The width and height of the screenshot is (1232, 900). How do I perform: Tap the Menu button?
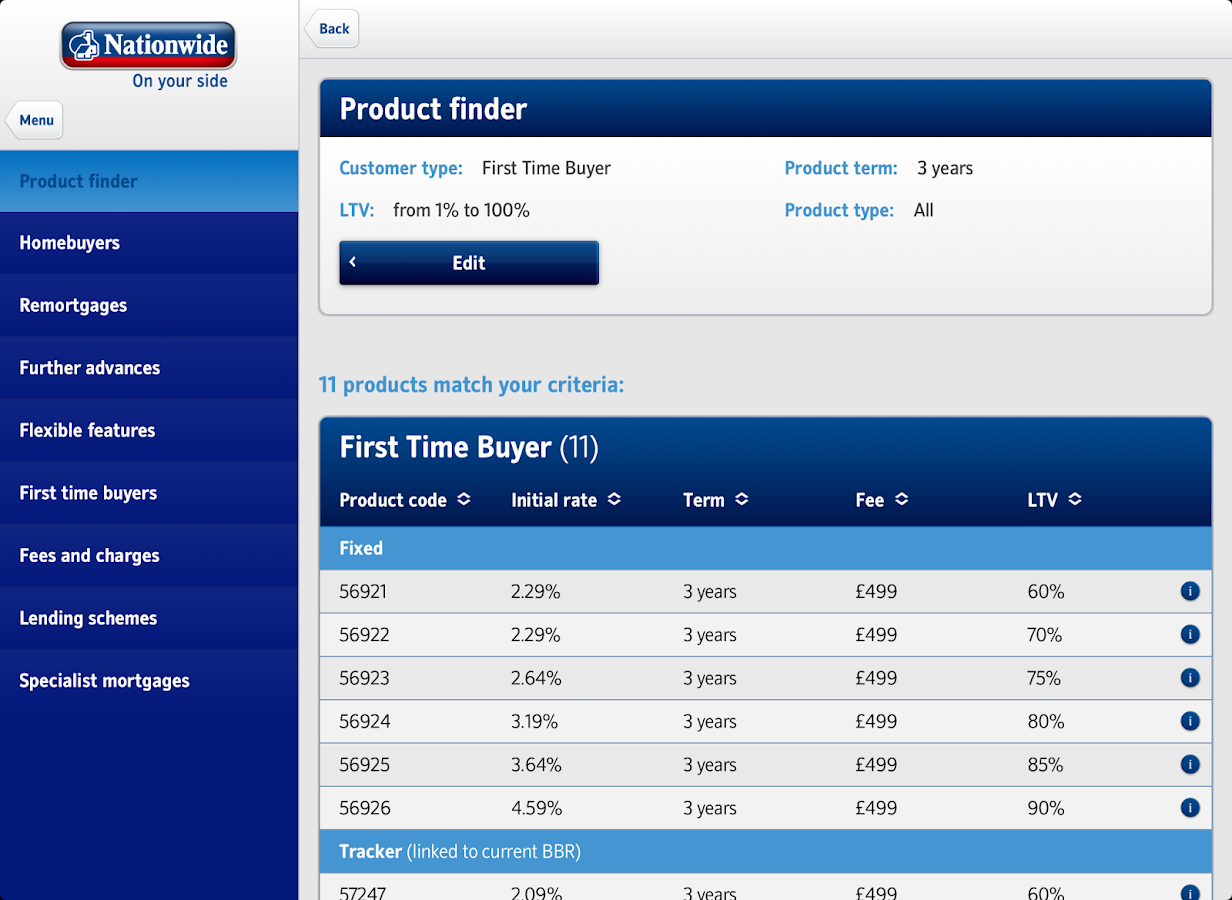point(35,120)
